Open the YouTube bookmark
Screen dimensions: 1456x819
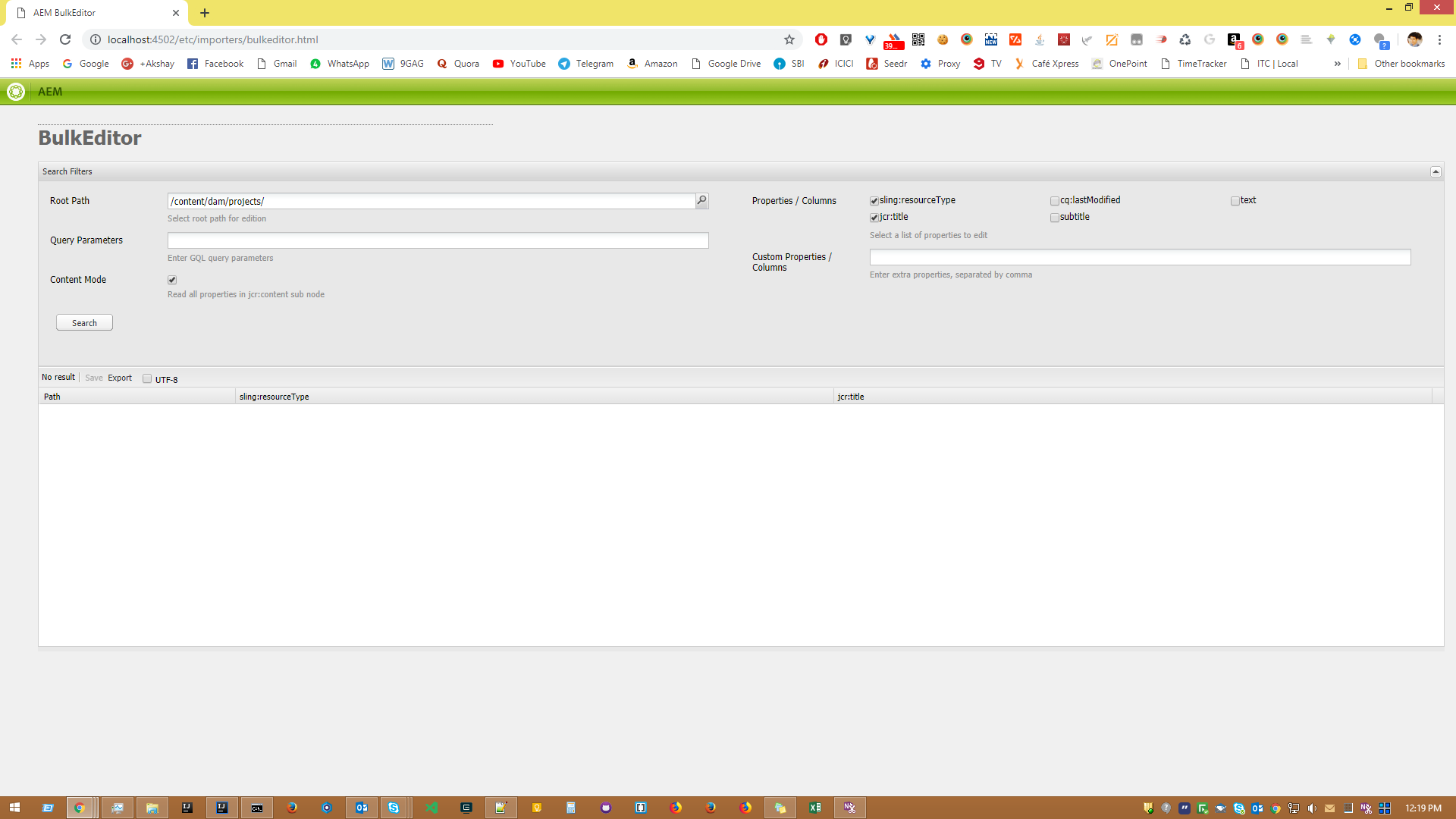519,64
